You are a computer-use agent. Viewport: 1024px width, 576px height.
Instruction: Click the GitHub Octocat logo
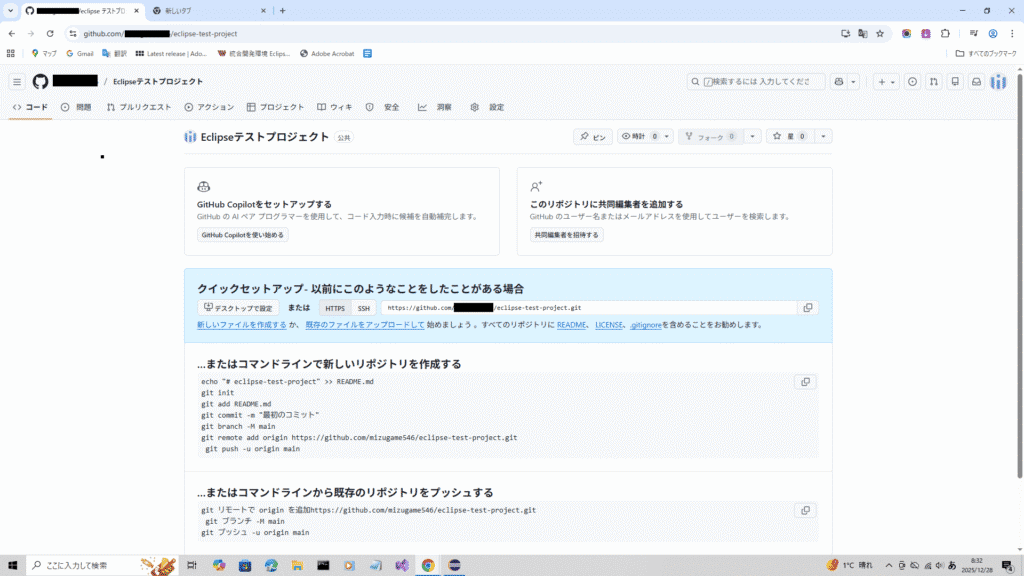coord(40,82)
